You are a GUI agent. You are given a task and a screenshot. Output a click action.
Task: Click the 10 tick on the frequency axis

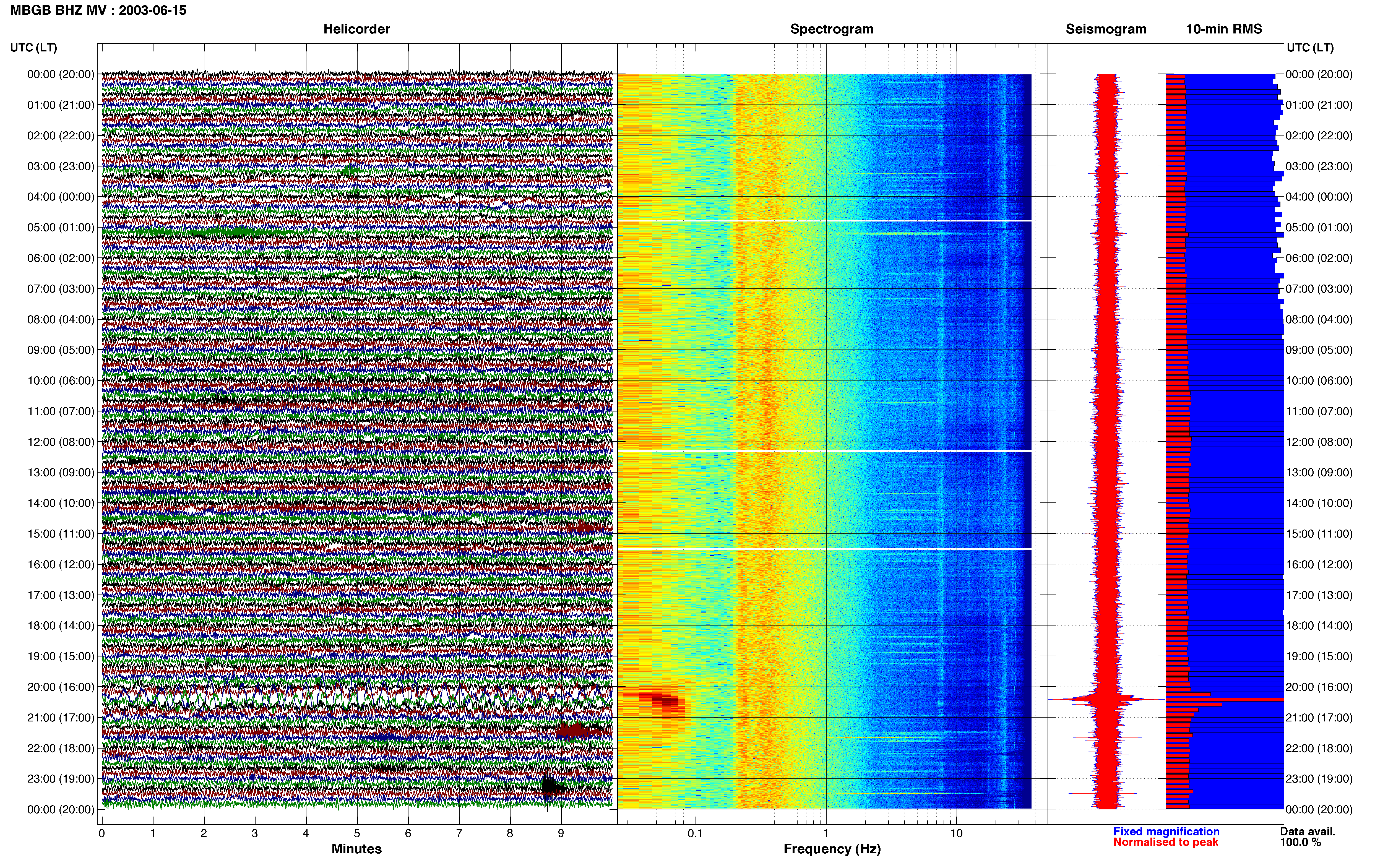point(956,833)
